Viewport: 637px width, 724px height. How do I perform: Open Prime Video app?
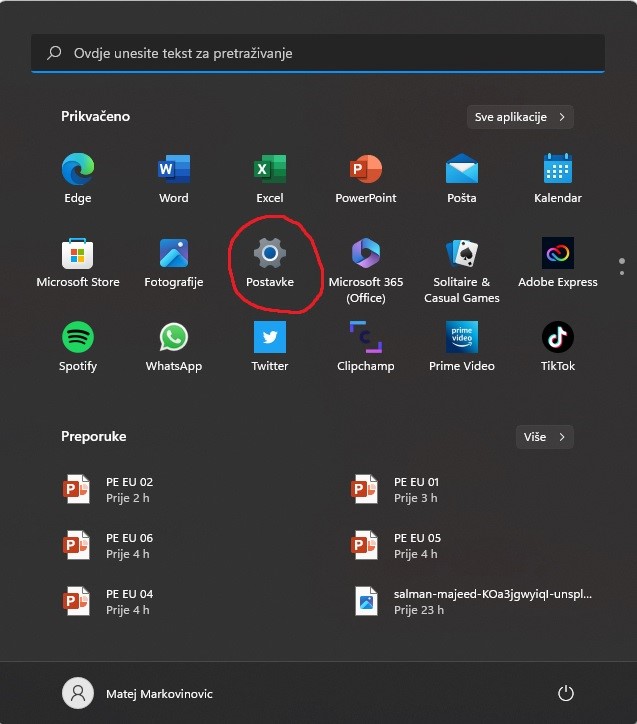(462, 346)
